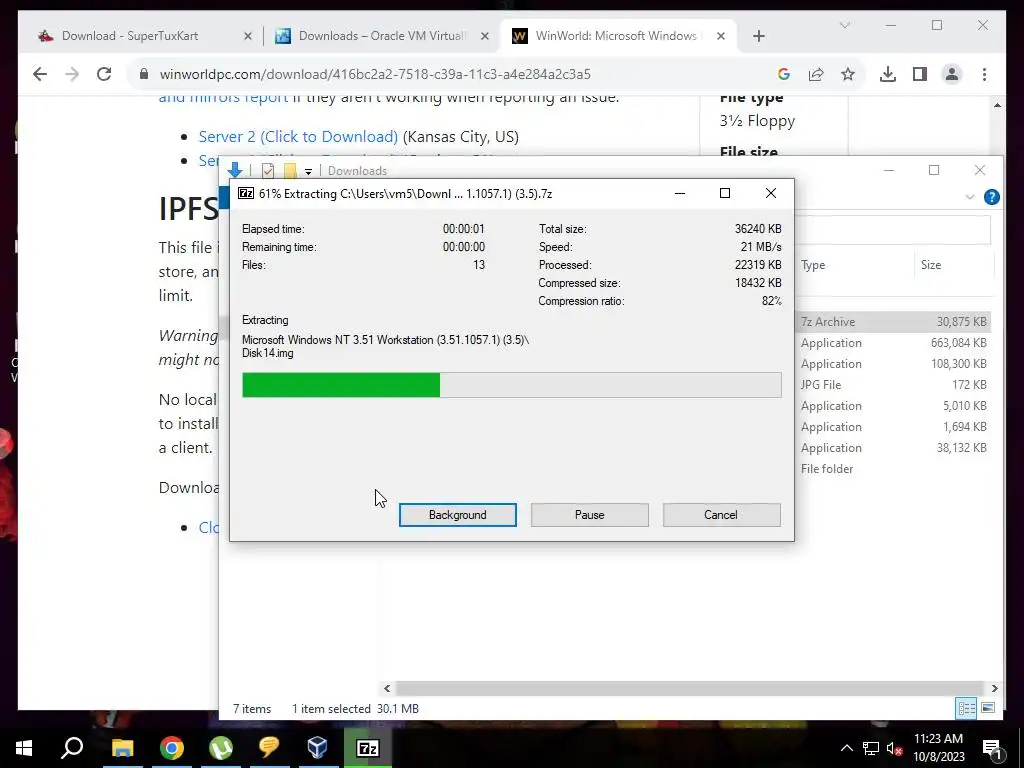Viewport: 1024px width, 768px height.
Task: Pause the 7-Zip extraction
Action: (589, 515)
